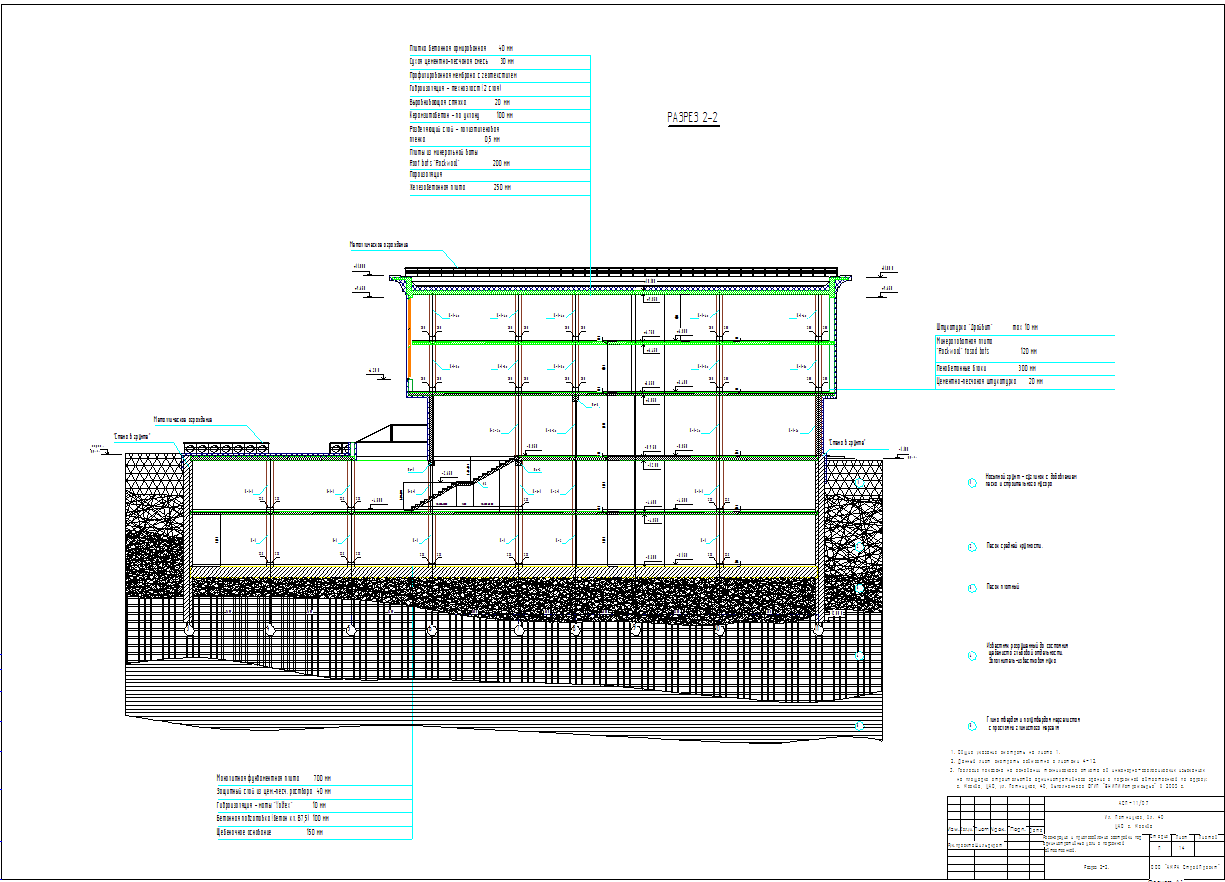
Task: Select the top roof layer line, 40 мм
Action: click(461, 48)
